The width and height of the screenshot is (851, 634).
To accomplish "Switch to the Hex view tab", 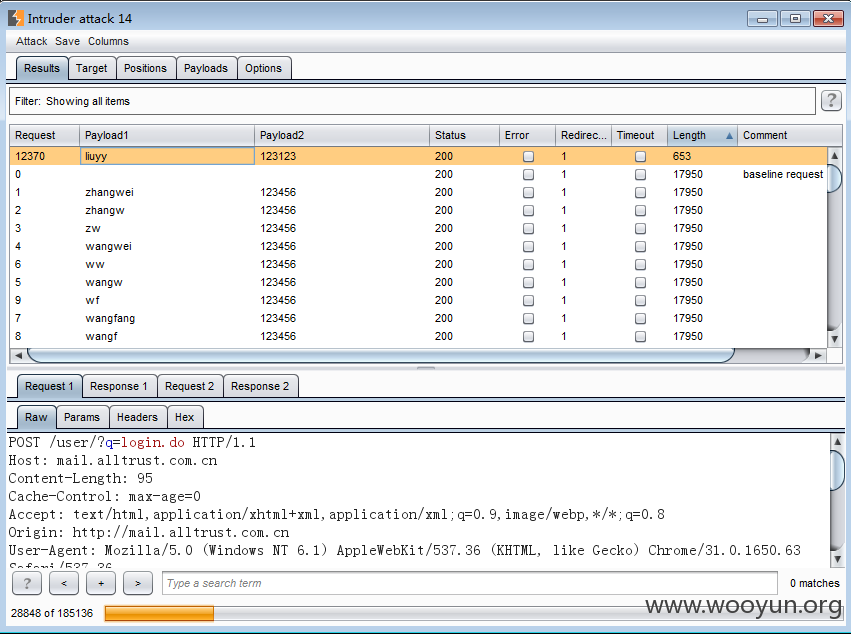I will [x=185, y=417].
